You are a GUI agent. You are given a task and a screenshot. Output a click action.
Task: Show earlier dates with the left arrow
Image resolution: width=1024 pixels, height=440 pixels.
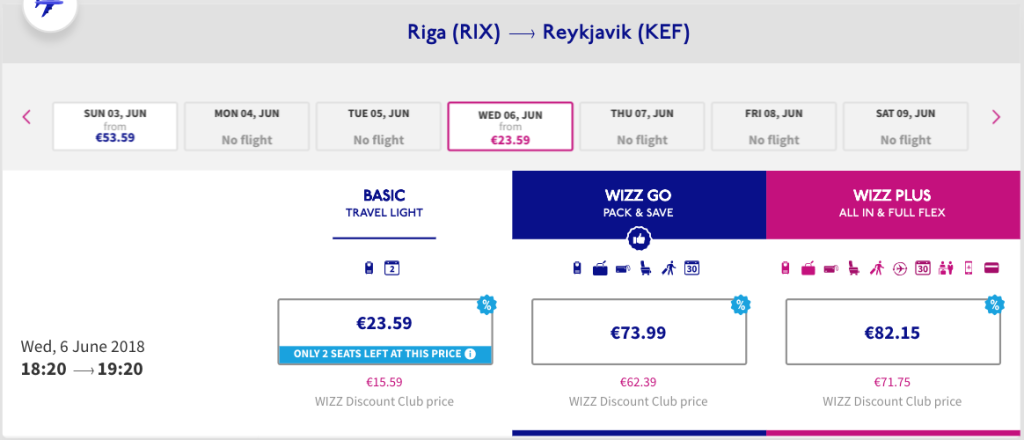[27, 117]
